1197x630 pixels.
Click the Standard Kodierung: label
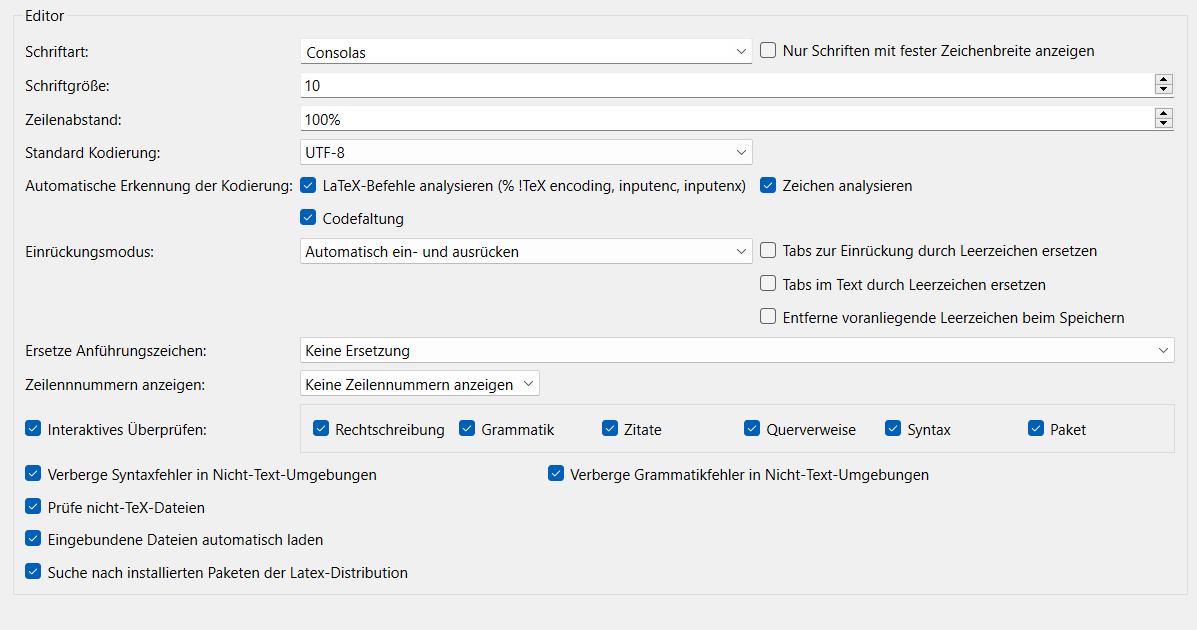pyautogui.click(x=92, y=153)
